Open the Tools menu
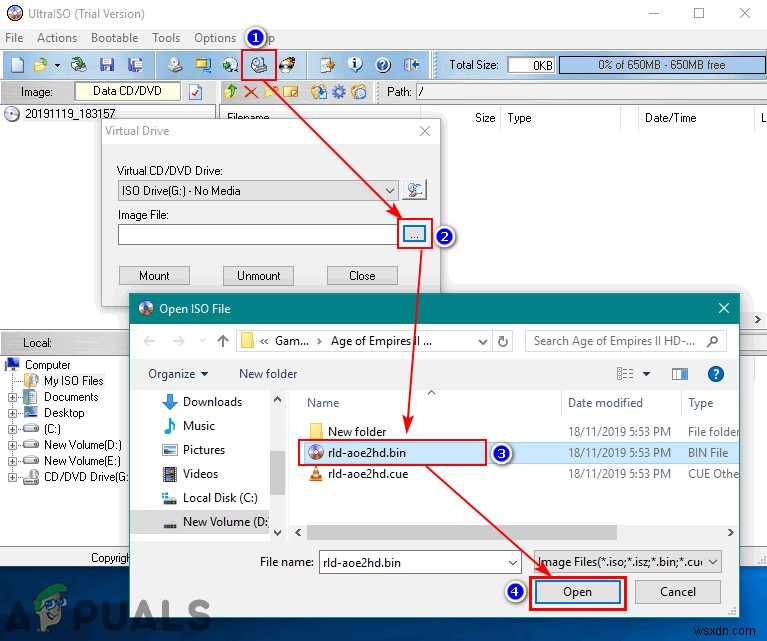 [166, 38]
